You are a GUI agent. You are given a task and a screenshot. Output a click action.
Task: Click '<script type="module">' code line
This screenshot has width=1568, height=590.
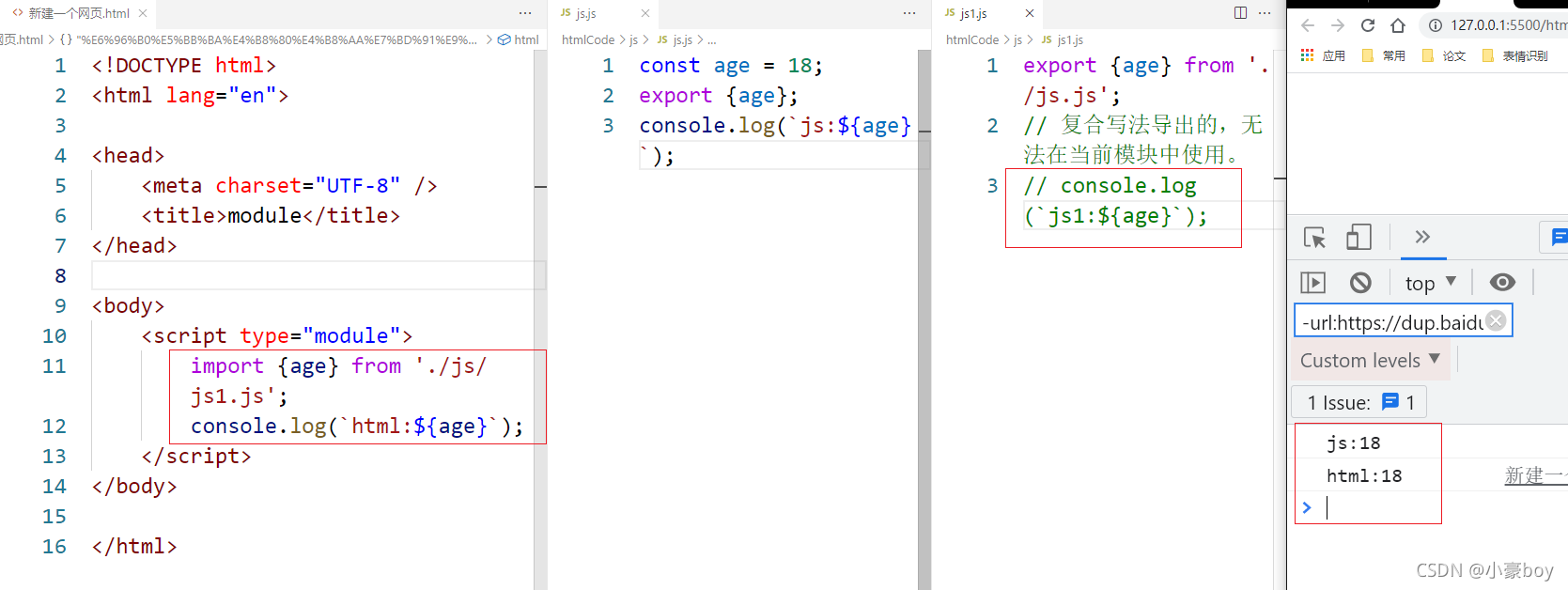(276, 336)
